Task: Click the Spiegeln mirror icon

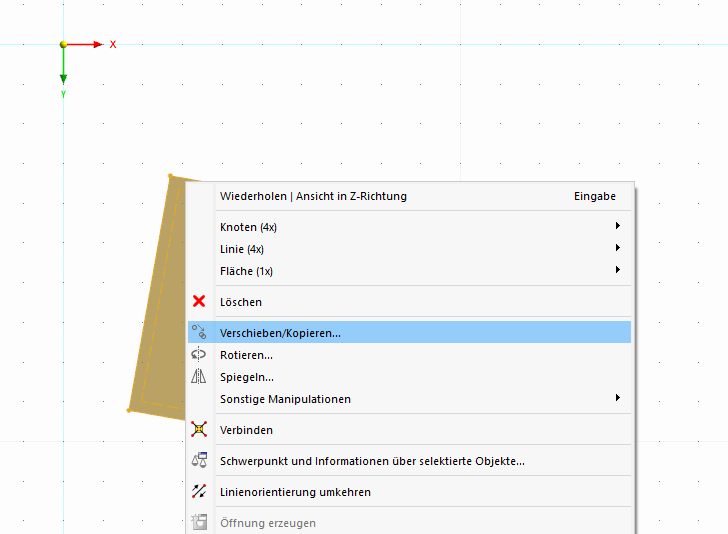Action: point(199,376)
